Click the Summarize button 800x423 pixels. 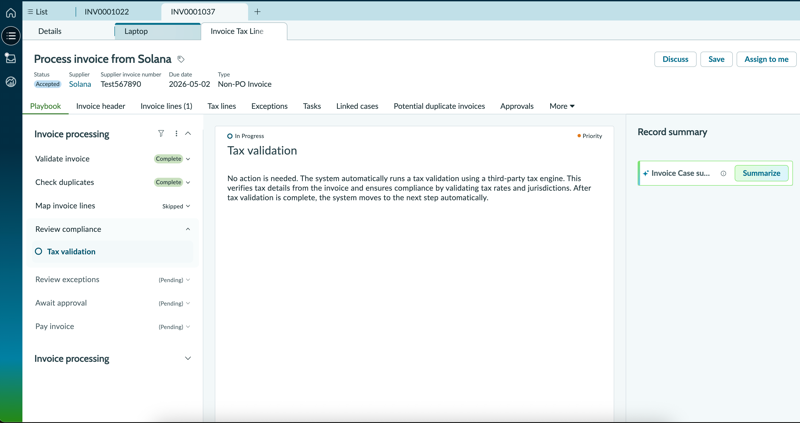761,173
